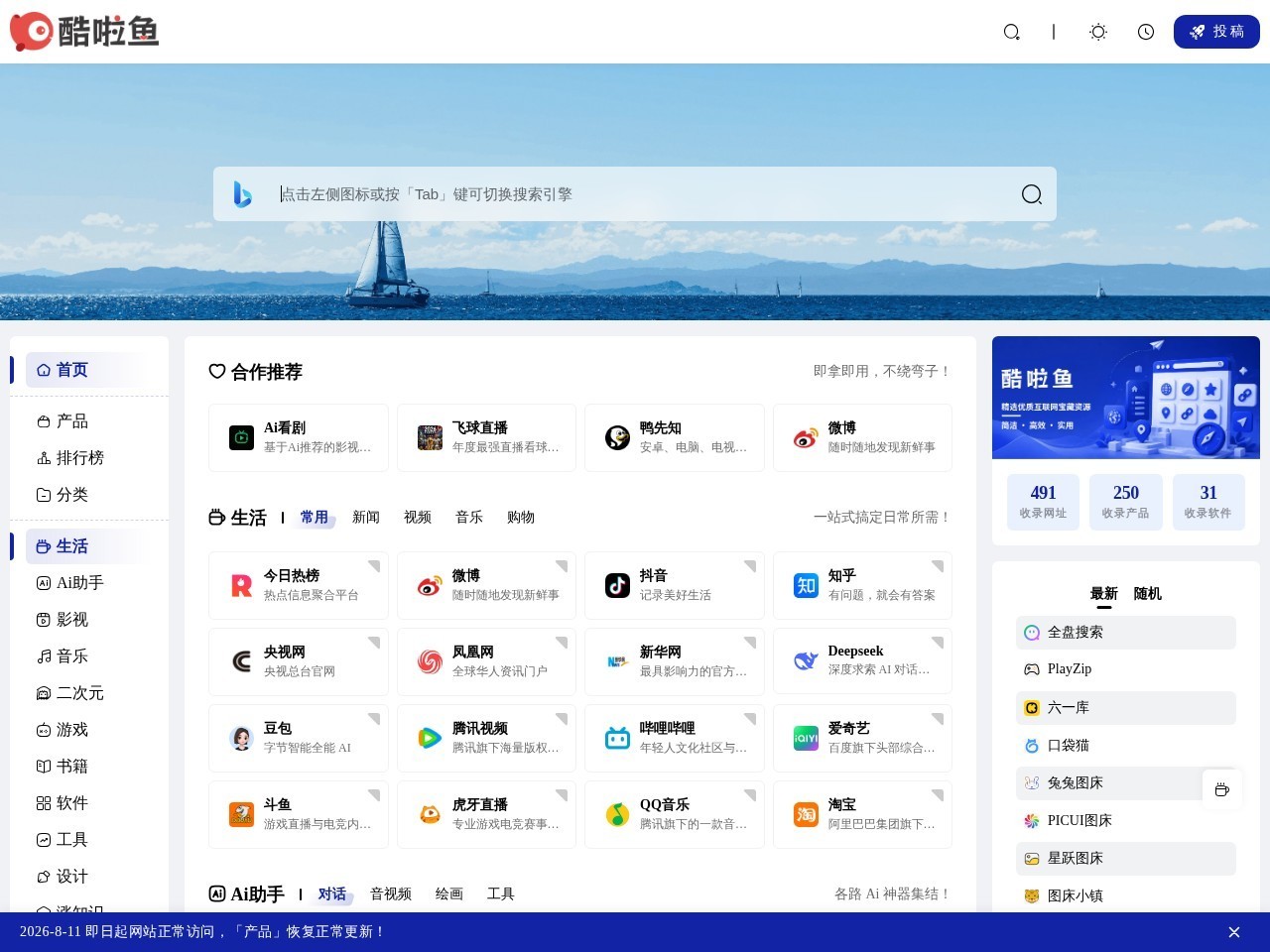Viewport: 1270px width, 952px height.
Task: Click the 投稿 submit button
Action: click(1216, 32)
